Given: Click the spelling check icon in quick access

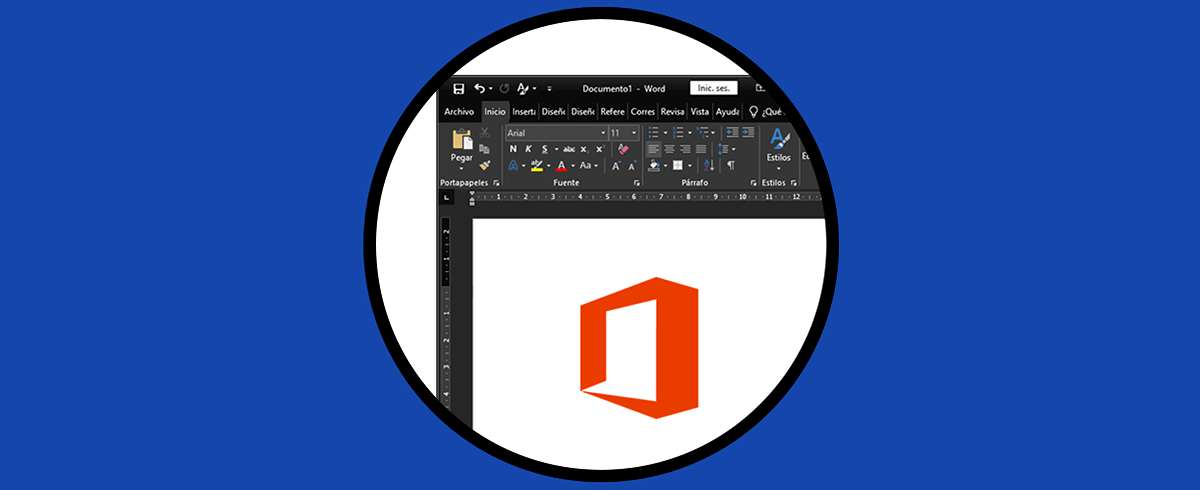Looking at the screenshot, I should click(522, 88).
